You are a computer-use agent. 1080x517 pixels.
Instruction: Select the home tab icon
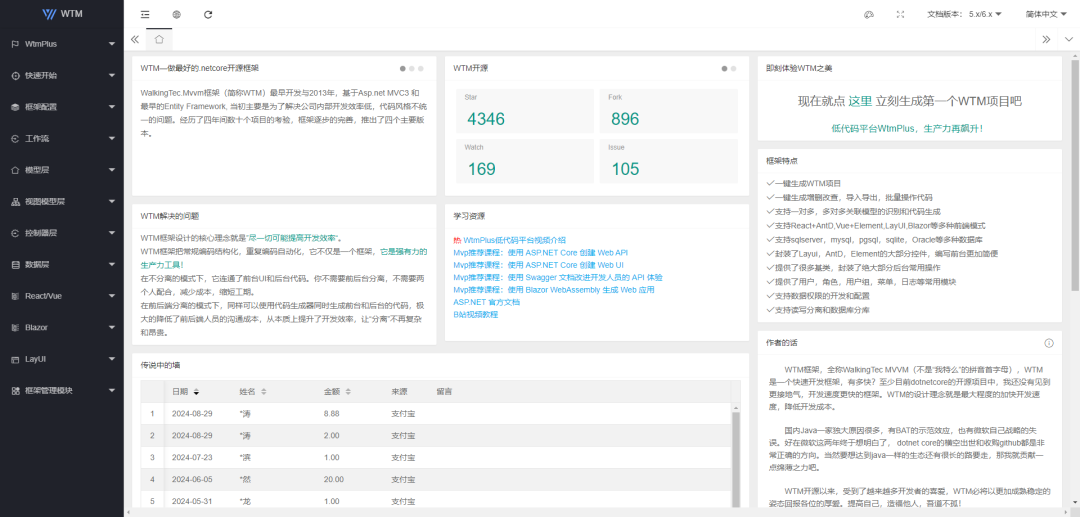(159, 39)
